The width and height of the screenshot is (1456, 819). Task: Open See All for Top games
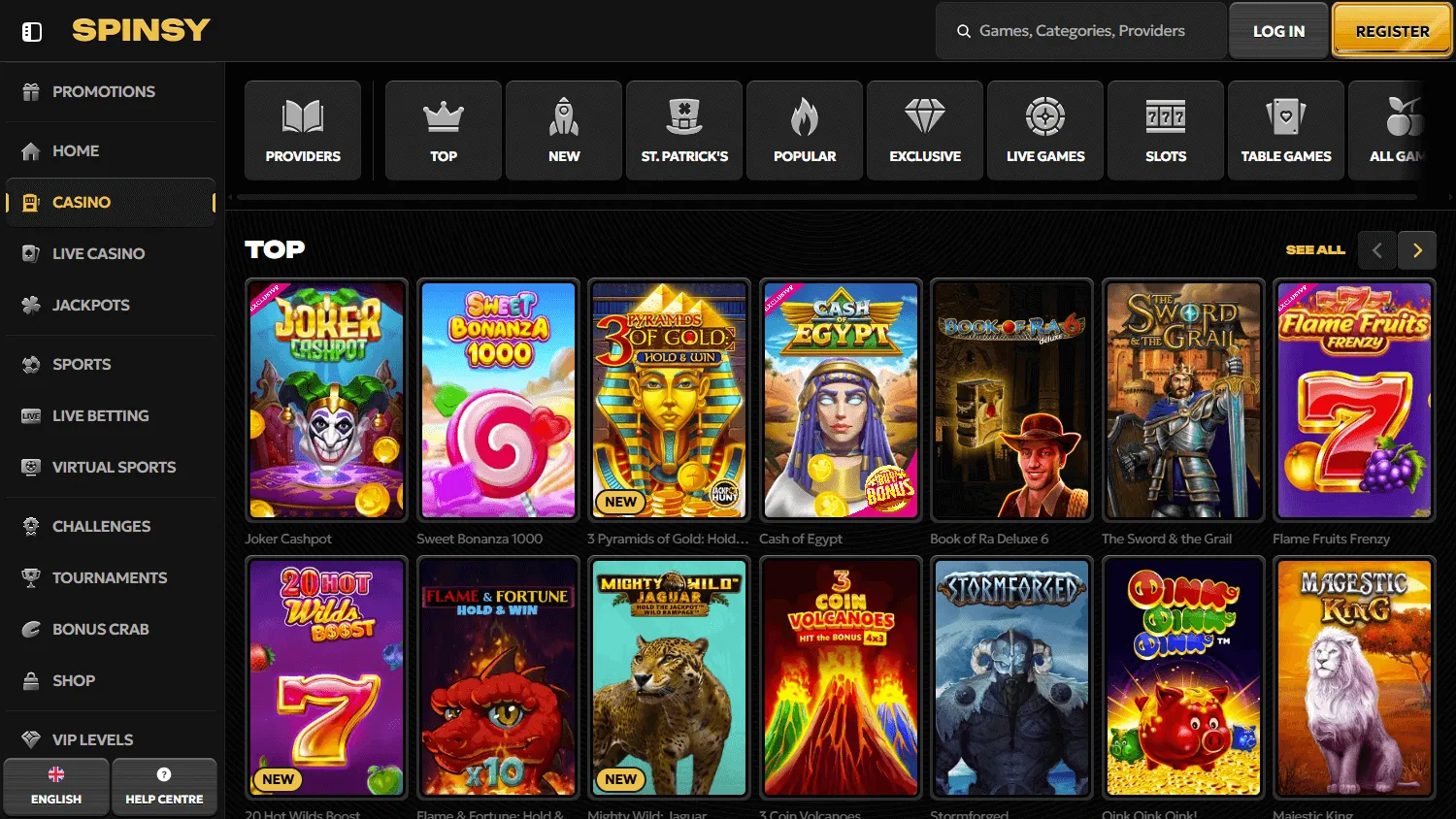[1315, 249]
